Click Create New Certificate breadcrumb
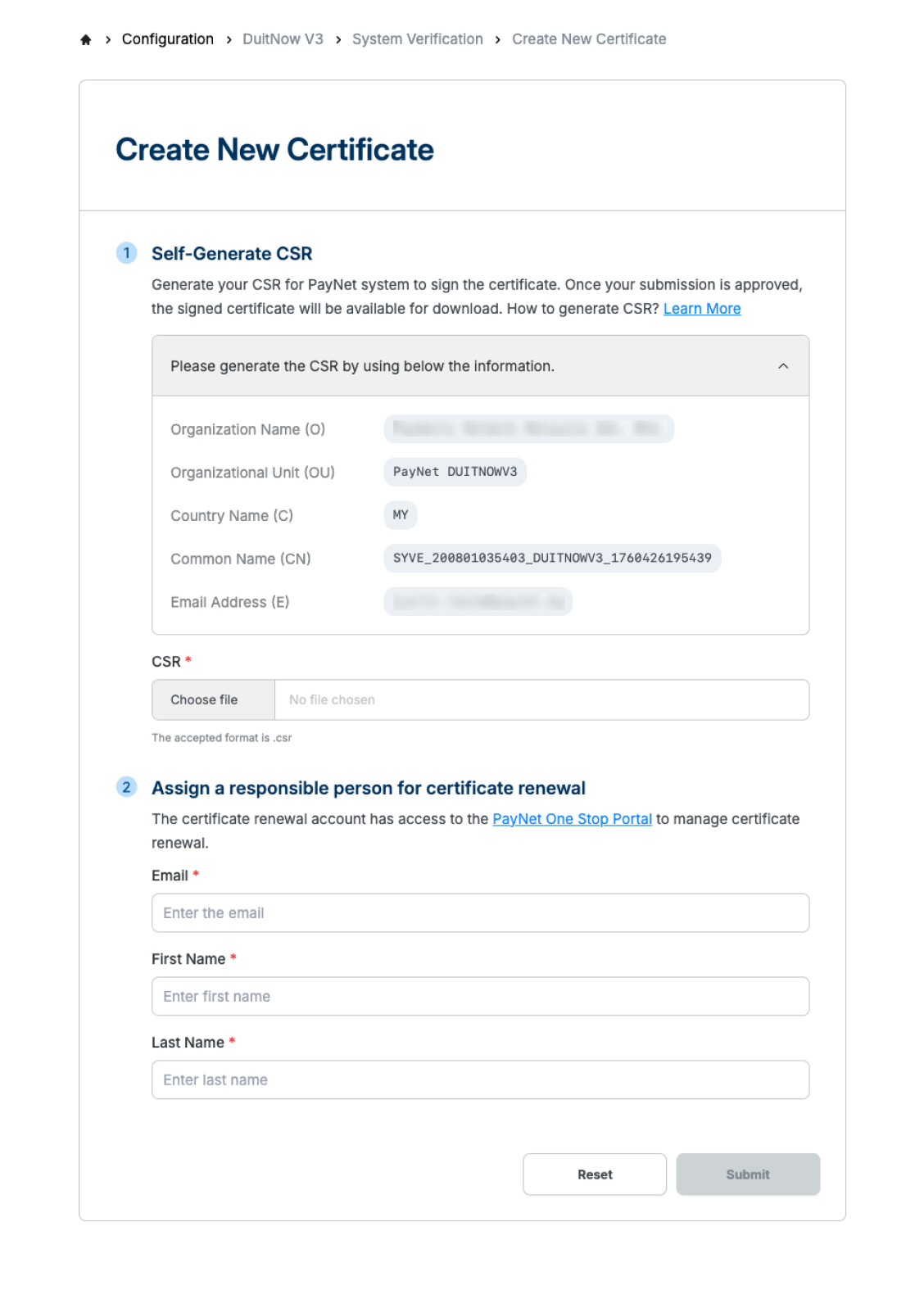 [588, 39]
